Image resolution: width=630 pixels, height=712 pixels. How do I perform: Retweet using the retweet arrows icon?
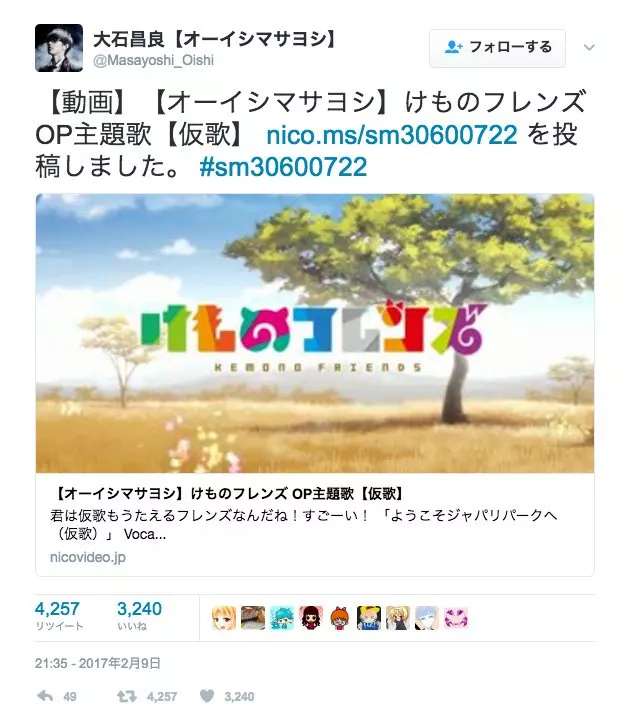(127, 696)
